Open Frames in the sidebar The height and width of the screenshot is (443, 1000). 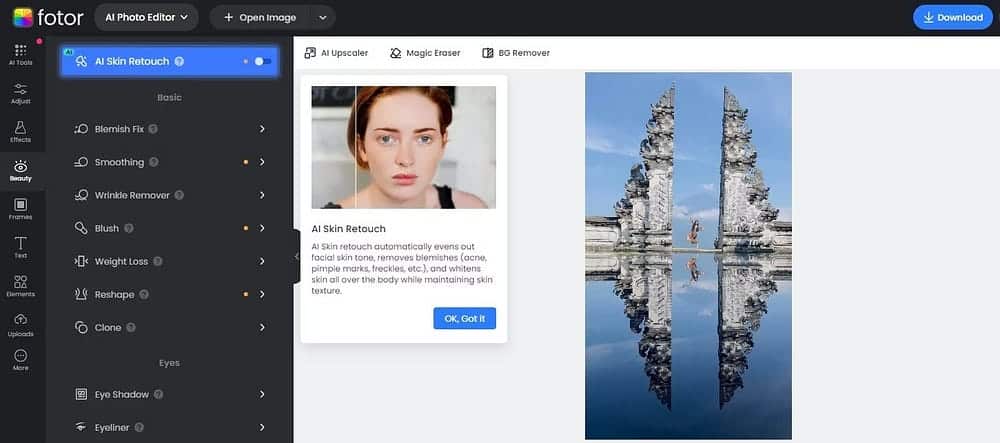click(x=20, y=209)
